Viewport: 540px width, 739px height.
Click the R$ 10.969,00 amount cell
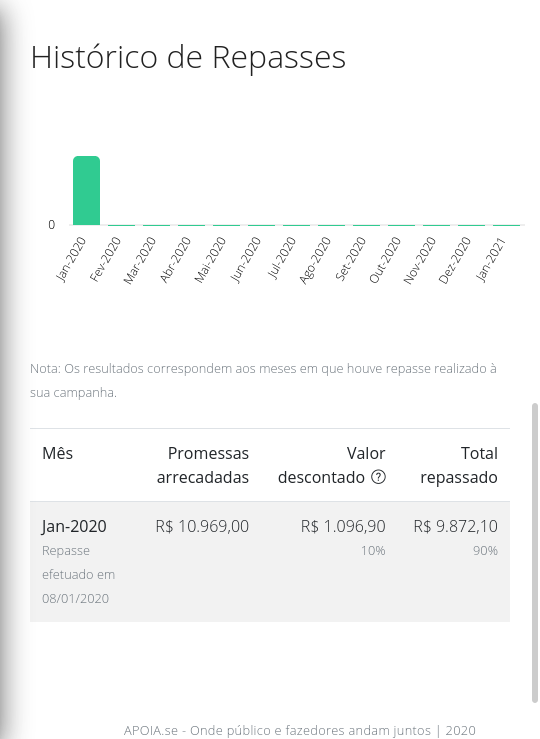tap(202, 526)
